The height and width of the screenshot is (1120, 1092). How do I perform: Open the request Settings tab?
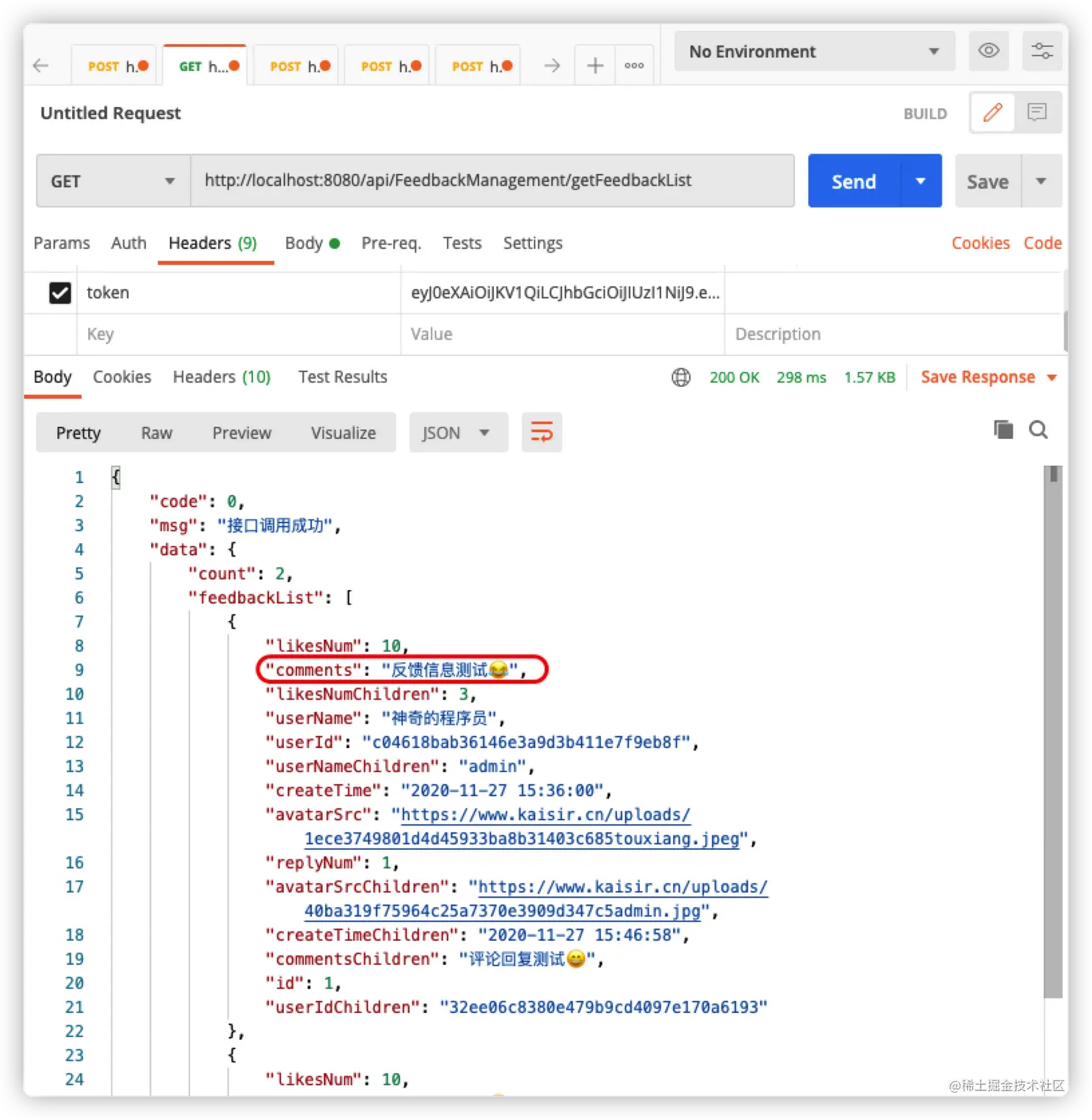(533, 243)
